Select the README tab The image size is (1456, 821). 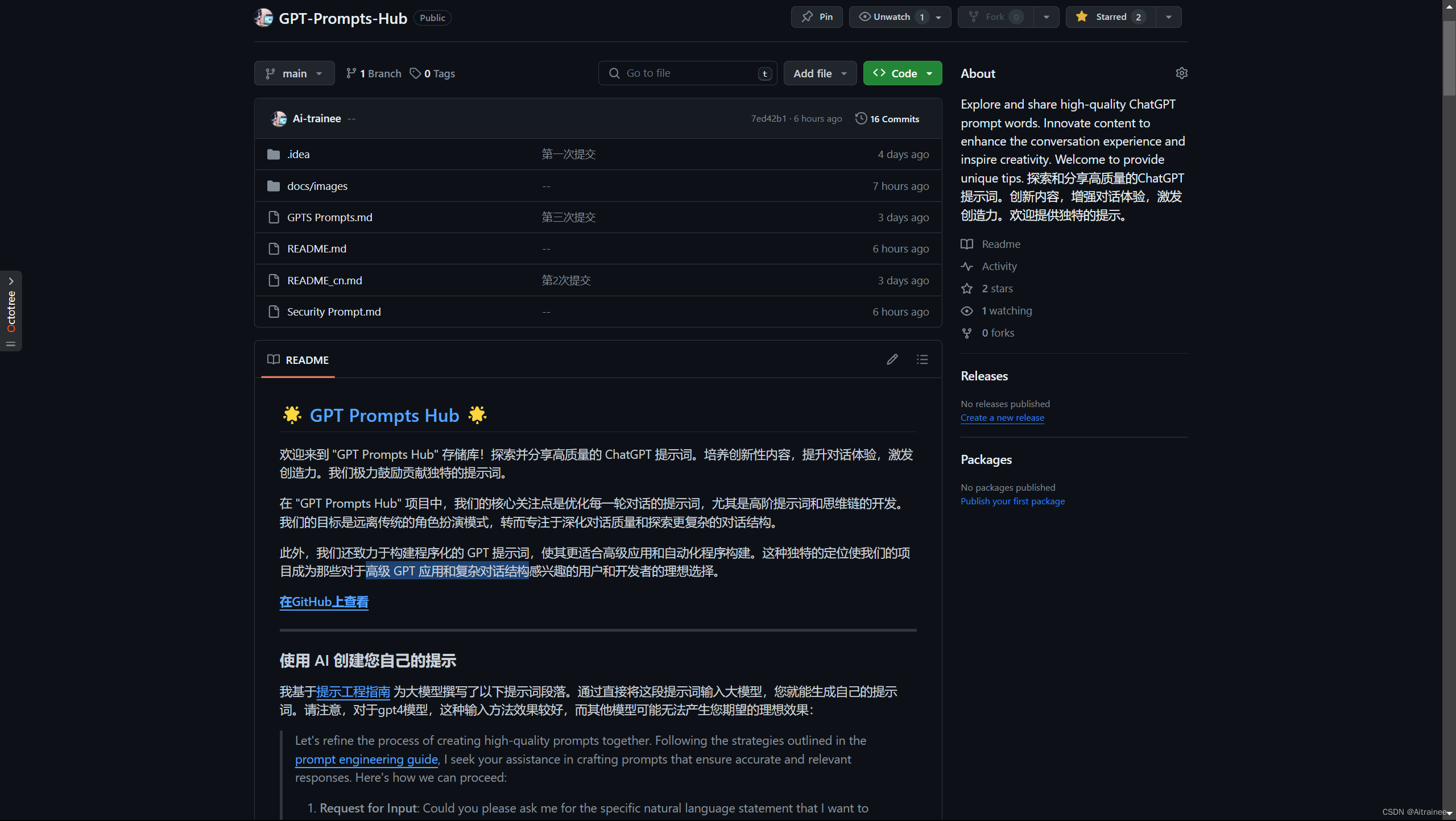tap(298, 360)
